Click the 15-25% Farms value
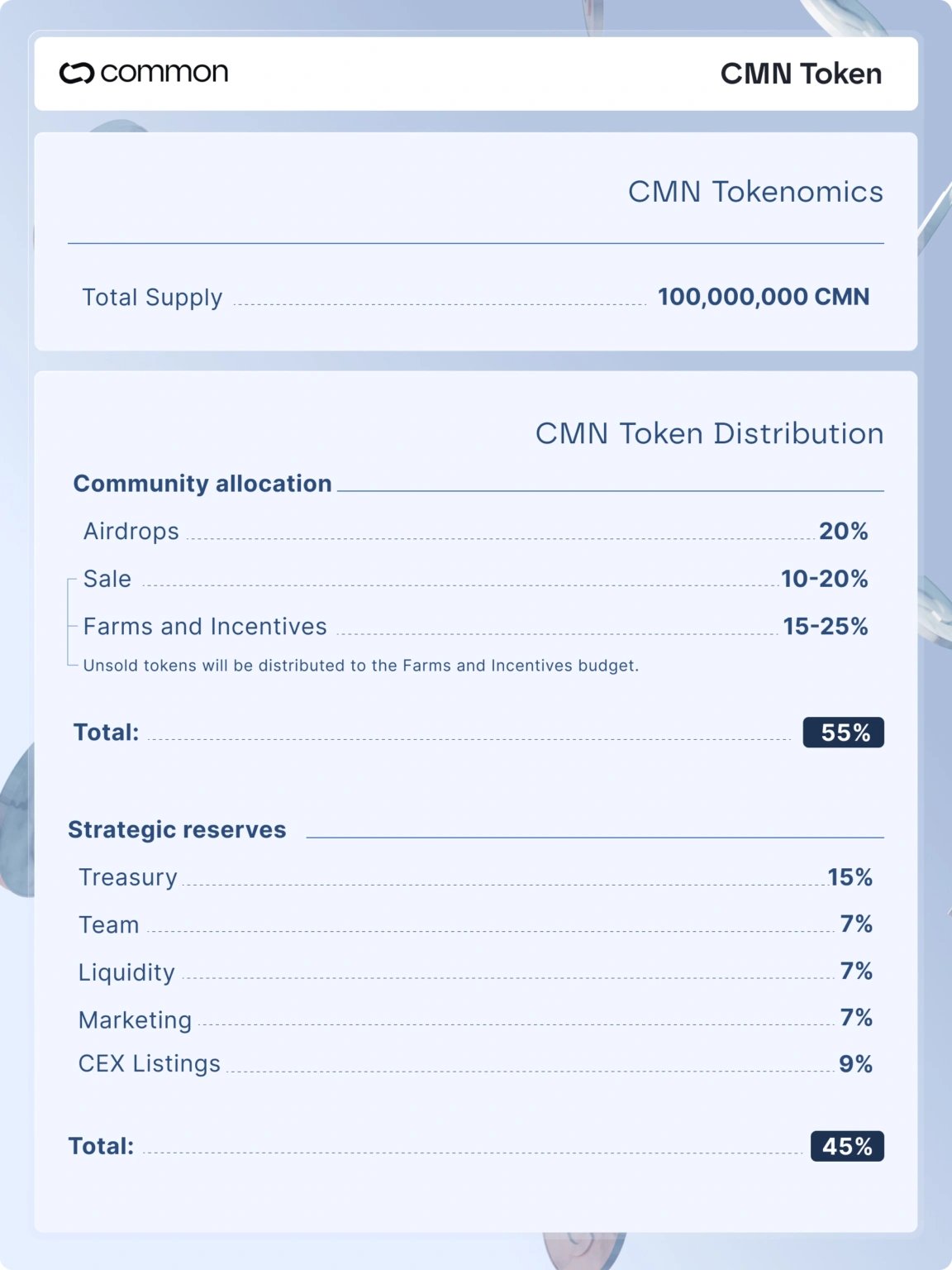The height and width of the screenshot is (1270, 952). (x=826, y=627)
